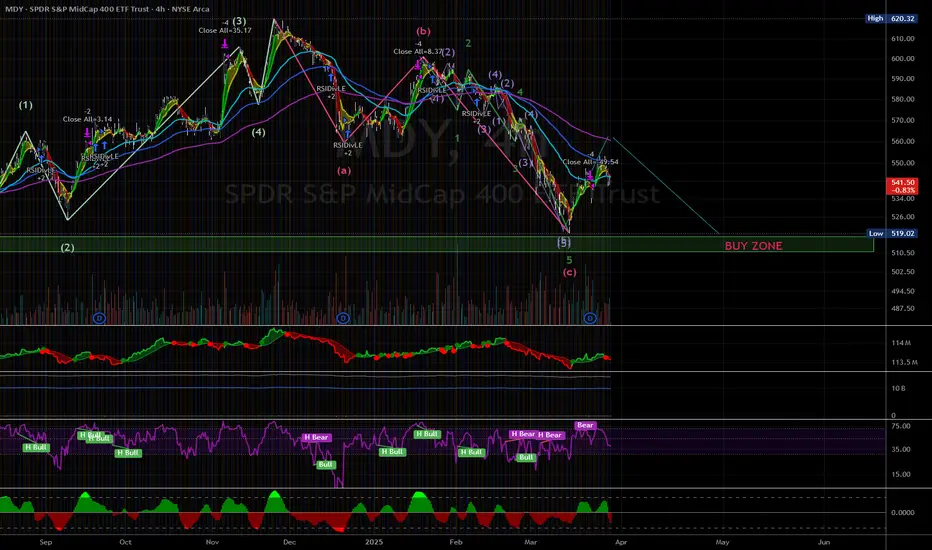
Task: Select the pink (b) wave label
Action: (x=423, y=32)
